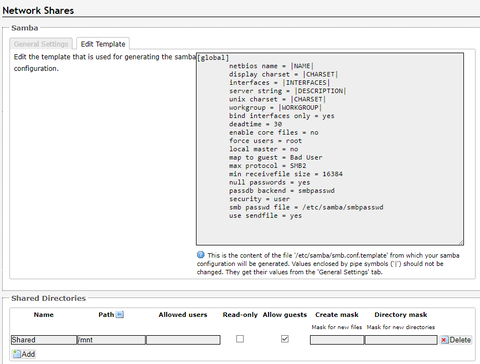Click the Path column header
This screenshot has height=364, width=480.
[x=106, y=314]
